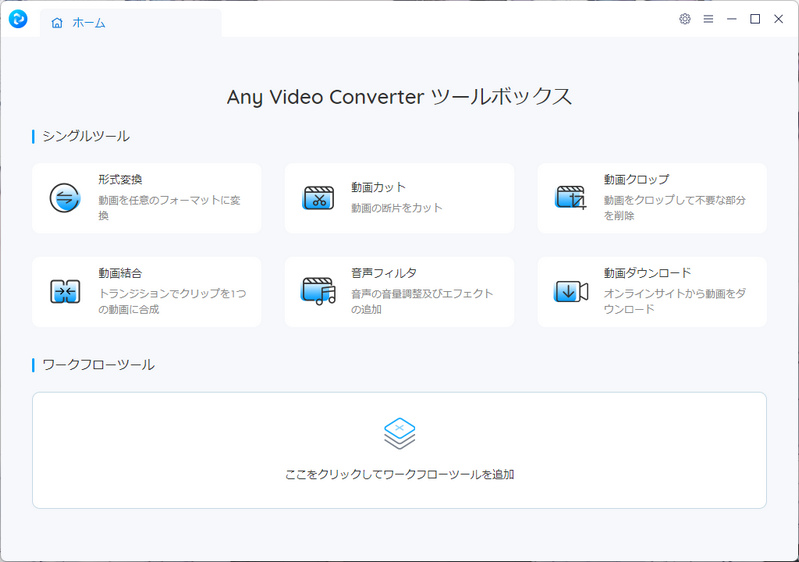Close the Any Video Converter window

click(779, 19)
